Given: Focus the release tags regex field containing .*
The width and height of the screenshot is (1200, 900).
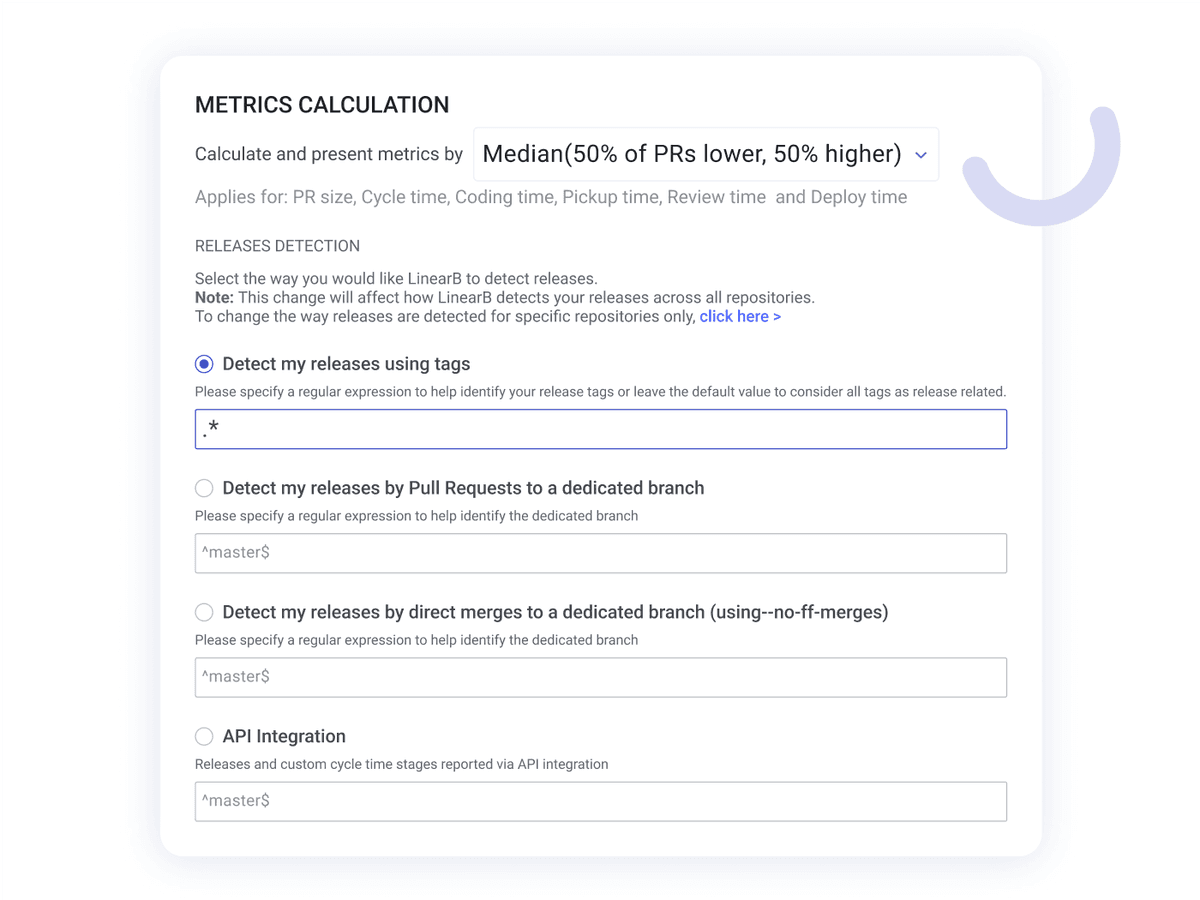Looking at the screenshot, I should pos(600,429).
